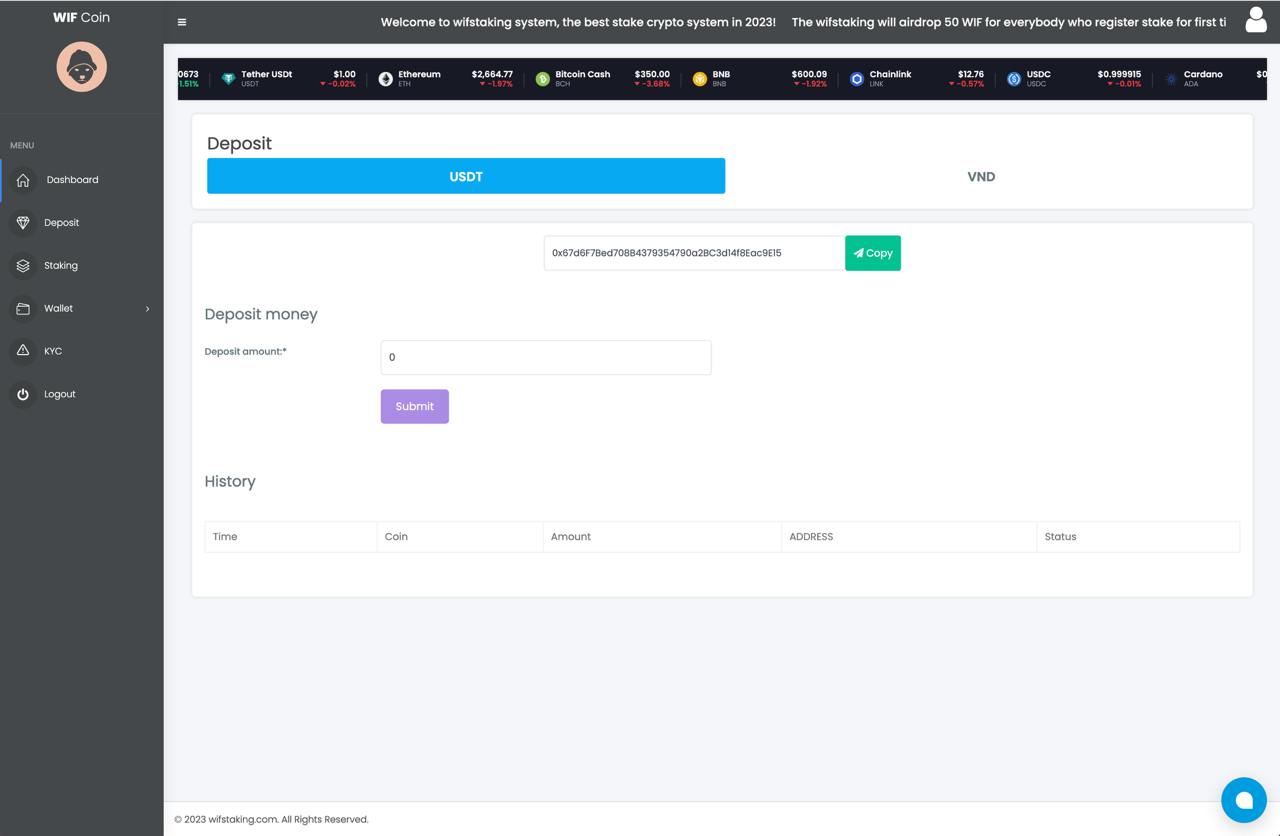Screen dimensions: 1280x836
Task: Click the Cardano coin icon
Action: 1170,79
